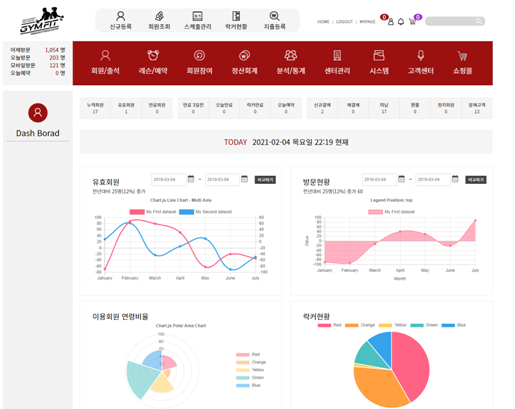
Task: Open the 신규등록 new registration icon
Action: [121, 20]
